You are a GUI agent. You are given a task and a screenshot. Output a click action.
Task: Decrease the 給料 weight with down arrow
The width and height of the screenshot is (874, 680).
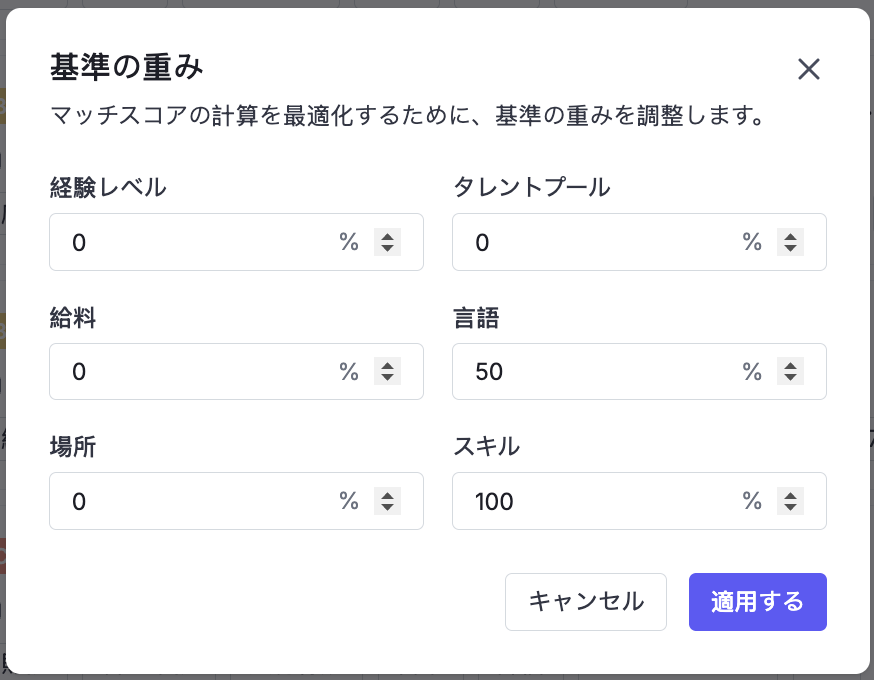click(387, 378)
